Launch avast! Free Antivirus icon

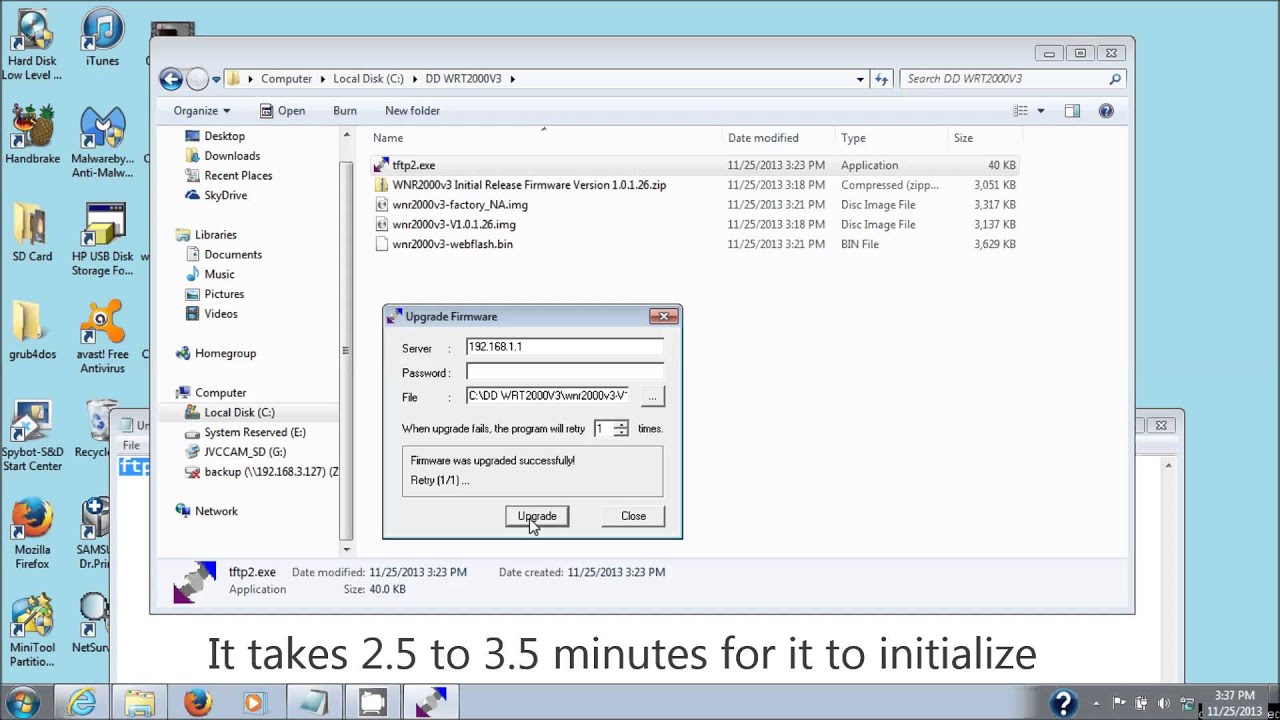[x=102, y=338]
